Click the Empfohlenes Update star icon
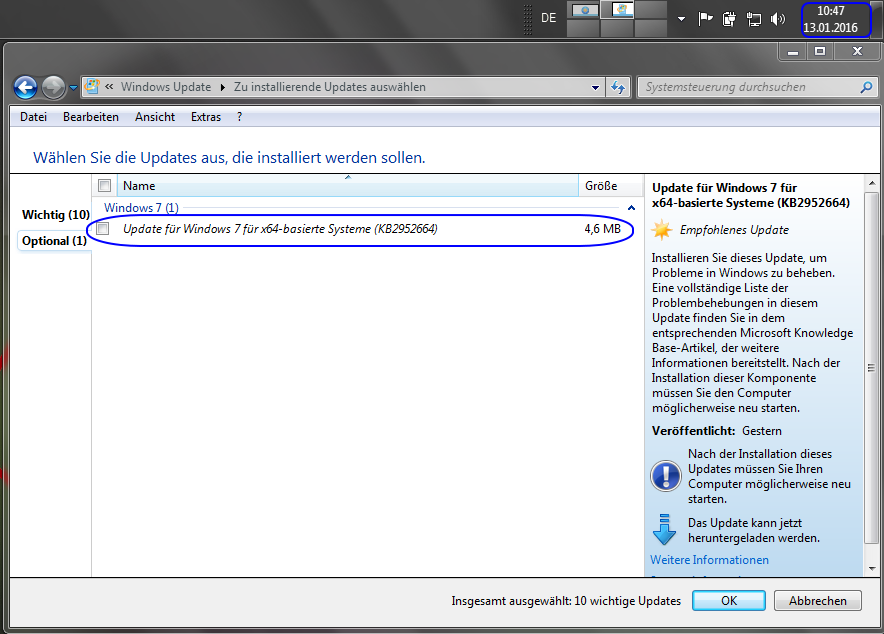Image resolution: width=884 pixels, height=634 pixels. coord(662,230)
